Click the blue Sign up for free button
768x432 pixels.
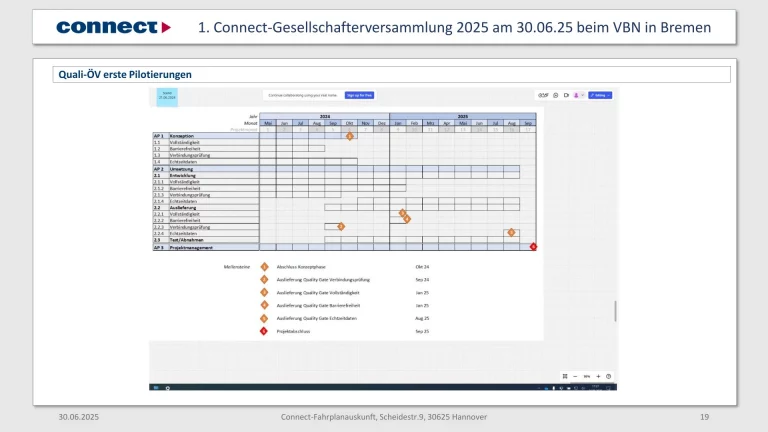pyautogui.click(x=359, y=95)
